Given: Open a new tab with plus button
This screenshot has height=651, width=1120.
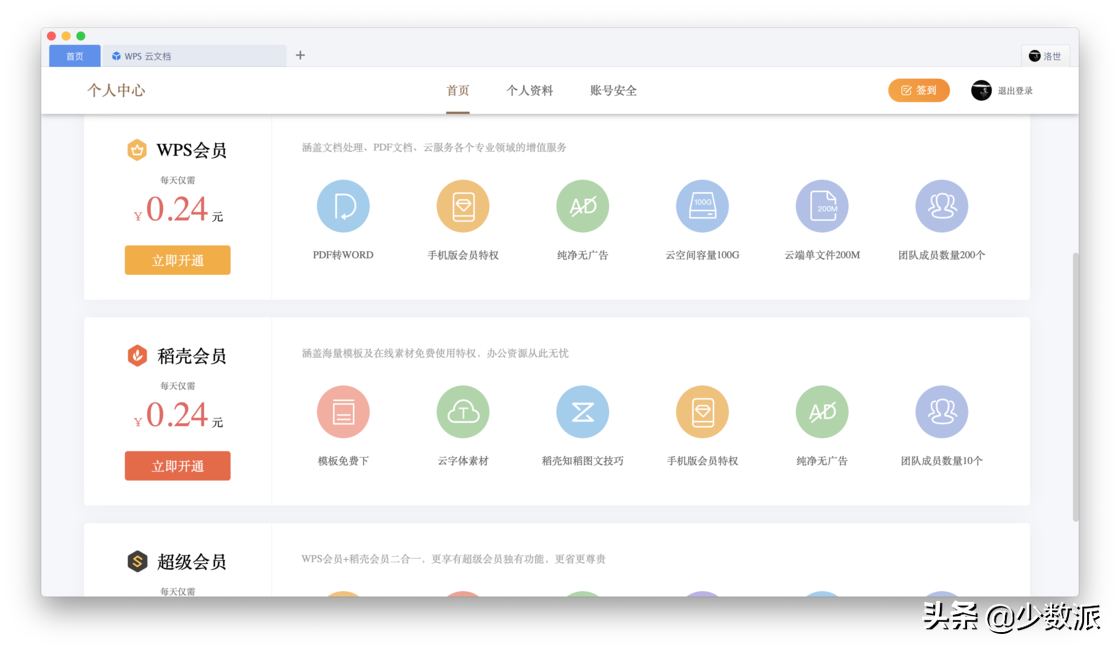Looking at the screenshot, I should [x=300, y=55].
